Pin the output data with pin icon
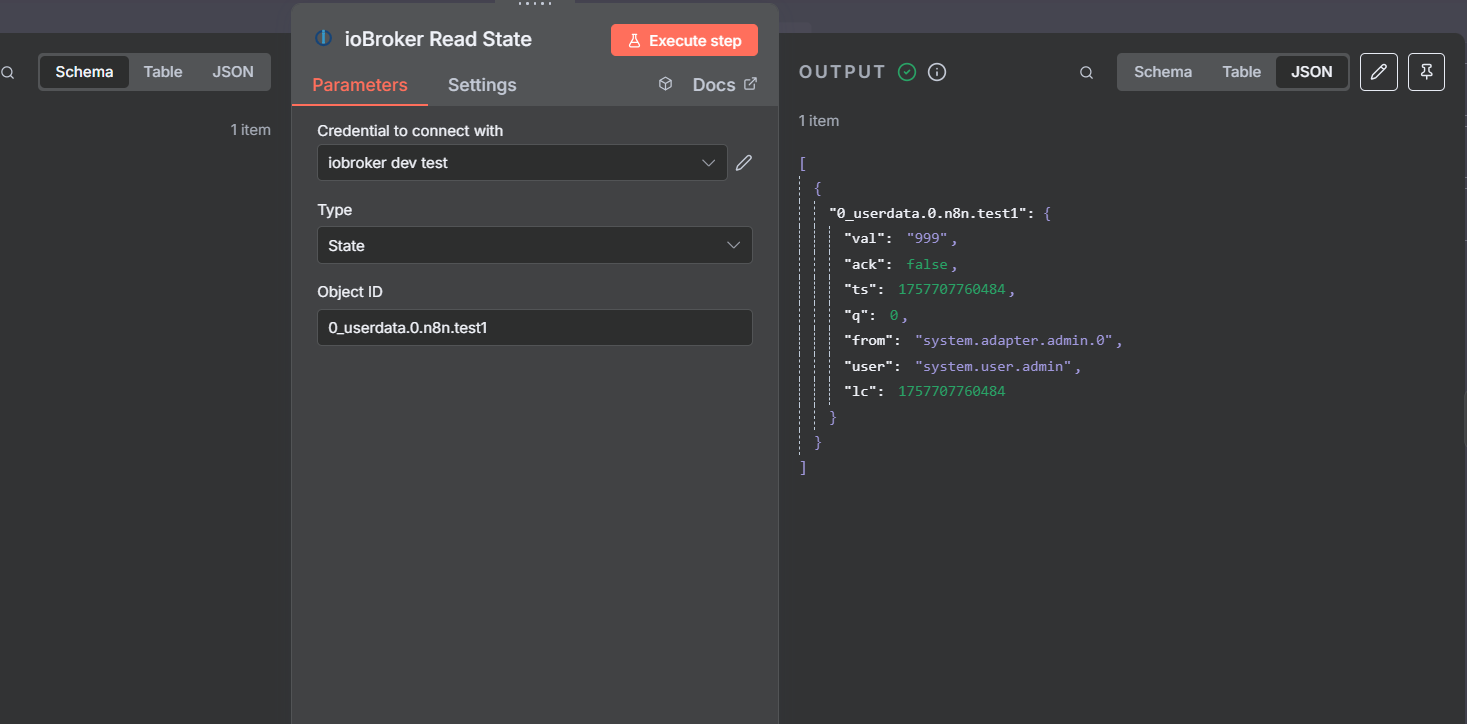1467x724 pixels. click(1426, 72)
